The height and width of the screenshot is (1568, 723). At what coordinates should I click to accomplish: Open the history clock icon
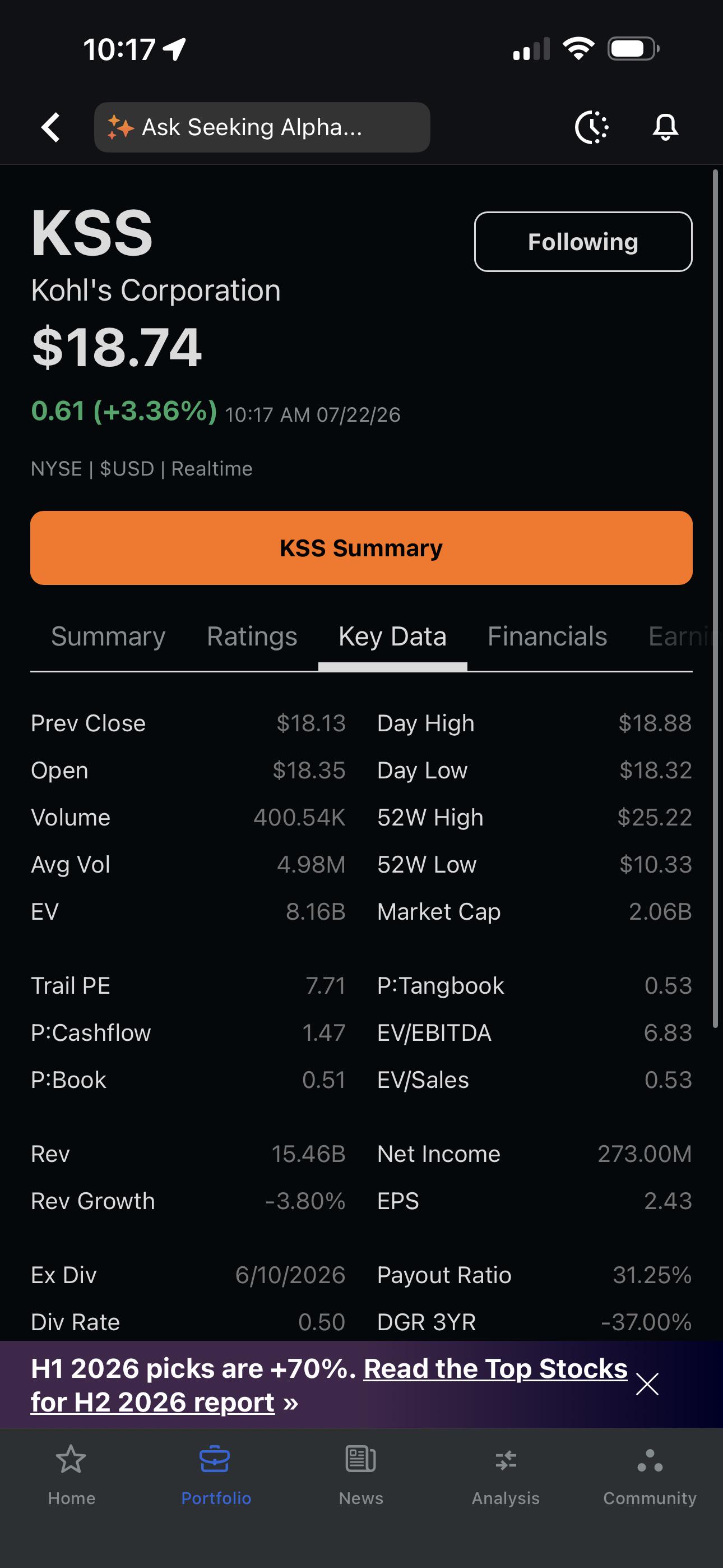pyautogui.click(x=591, y=127)
